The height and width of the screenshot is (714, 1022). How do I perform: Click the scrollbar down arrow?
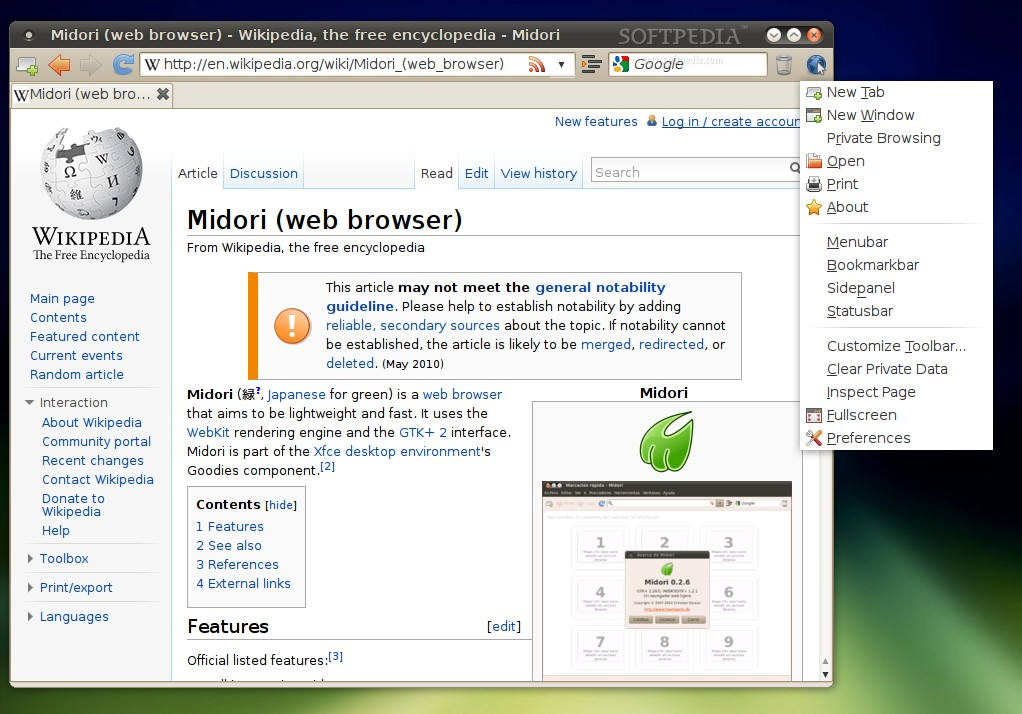tap(825, 675)
